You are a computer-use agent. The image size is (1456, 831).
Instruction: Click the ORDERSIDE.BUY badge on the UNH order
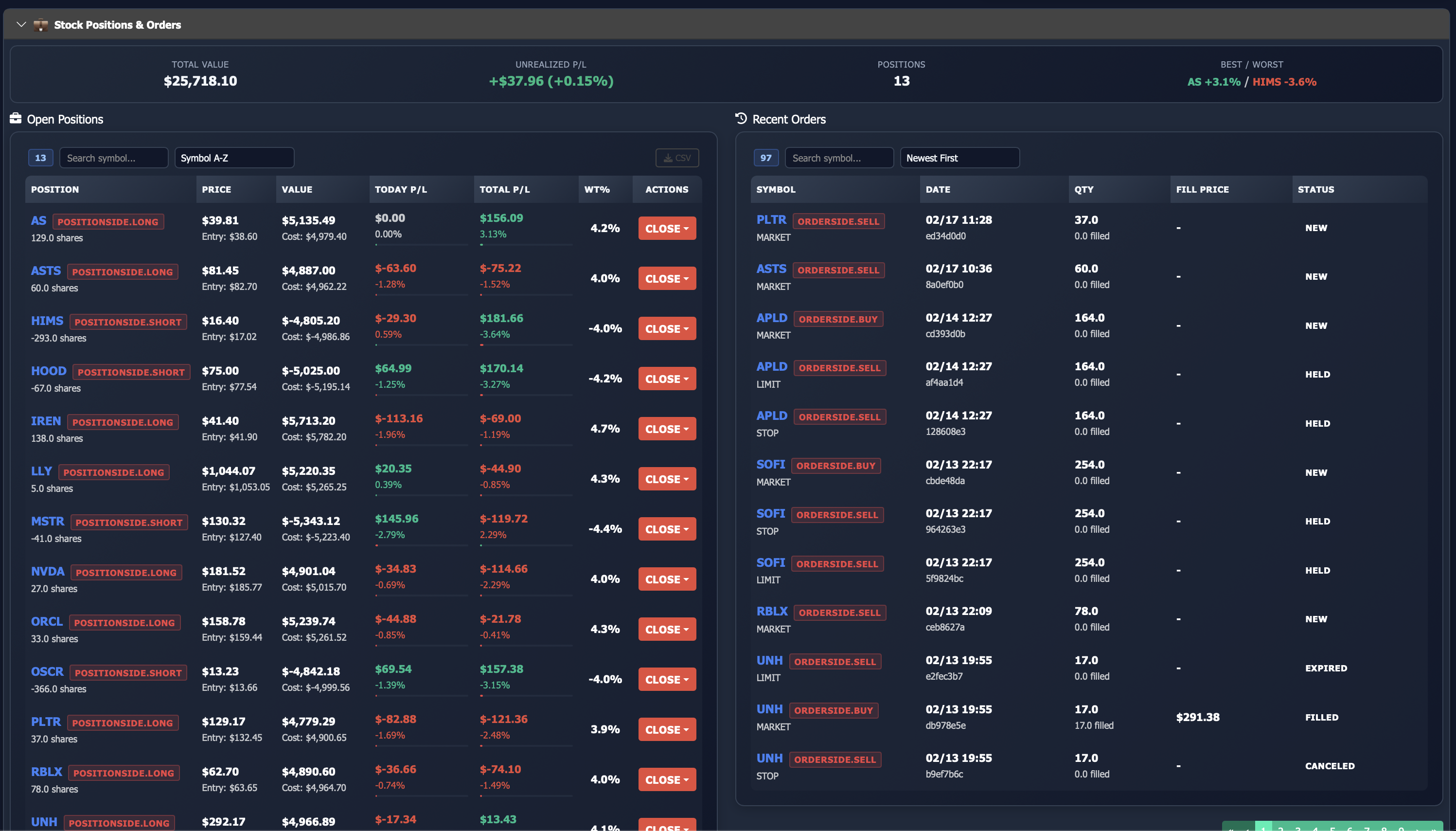pyautogui.click(x=834, y=710)
